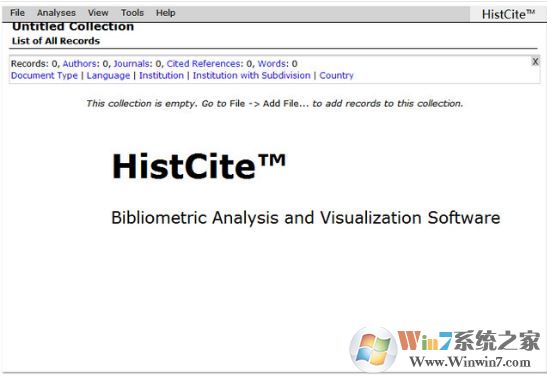Click the 'Untitled Collection' title
The height and width of the screenshot is (376, 547).
pos(73,27)
